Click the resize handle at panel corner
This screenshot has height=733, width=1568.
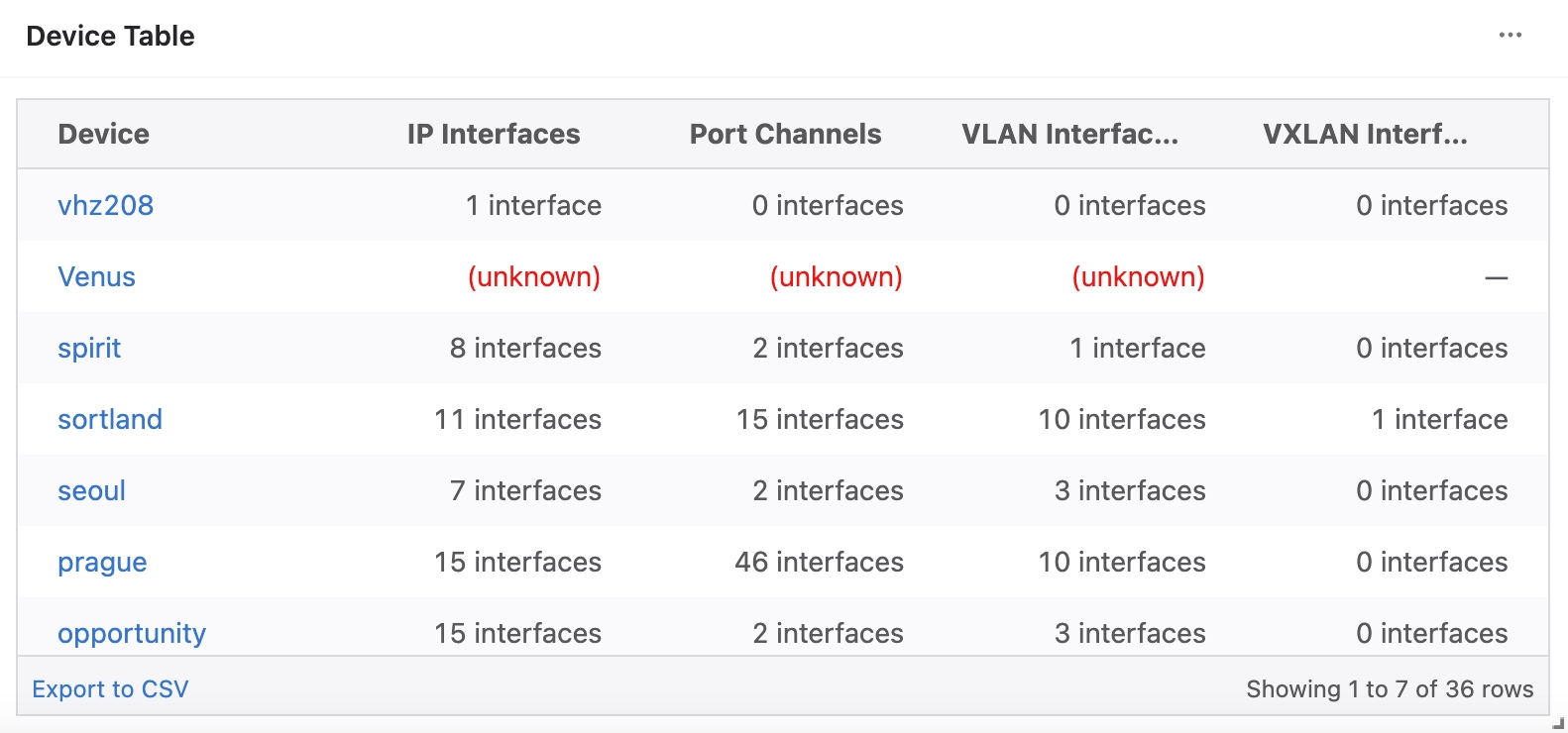click(1558, 724)
